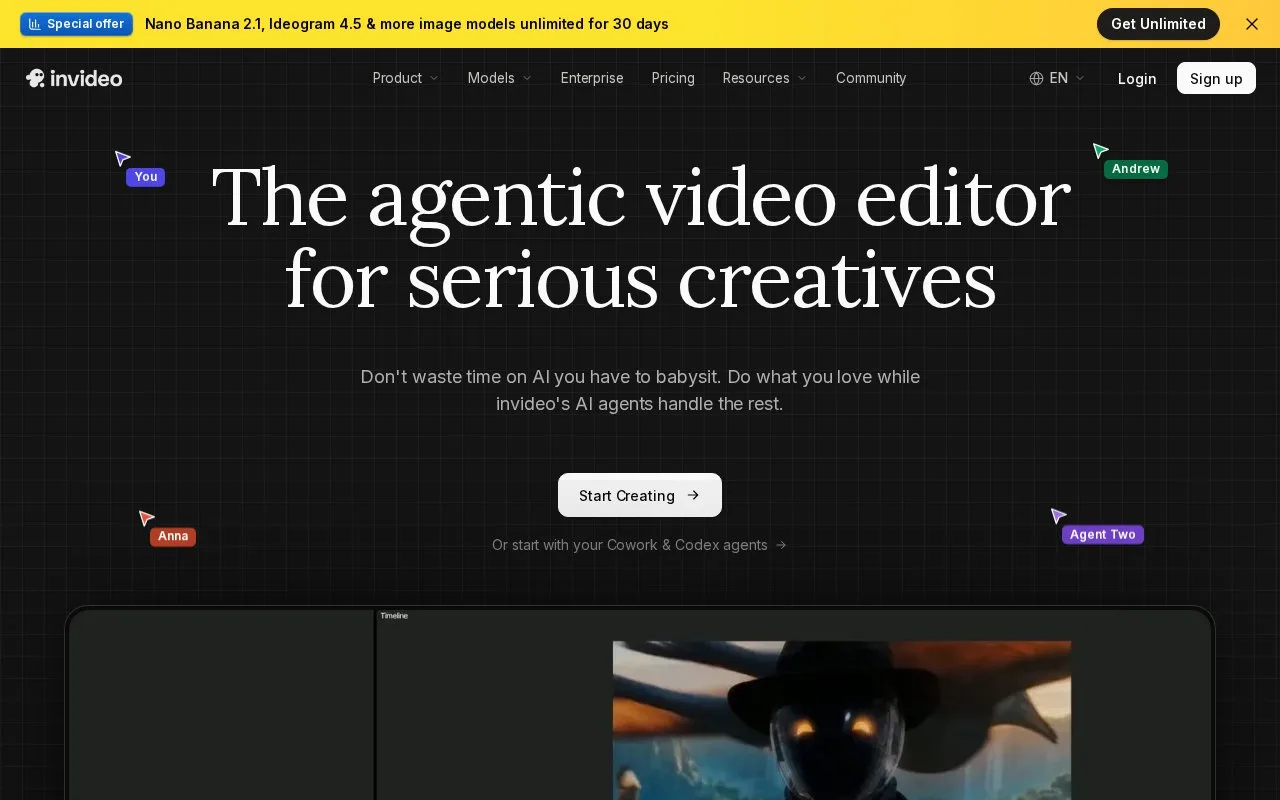Viewport: 1280px width, 800px height.
Task: Click the Special offer badge
Action: pos(77,24)
